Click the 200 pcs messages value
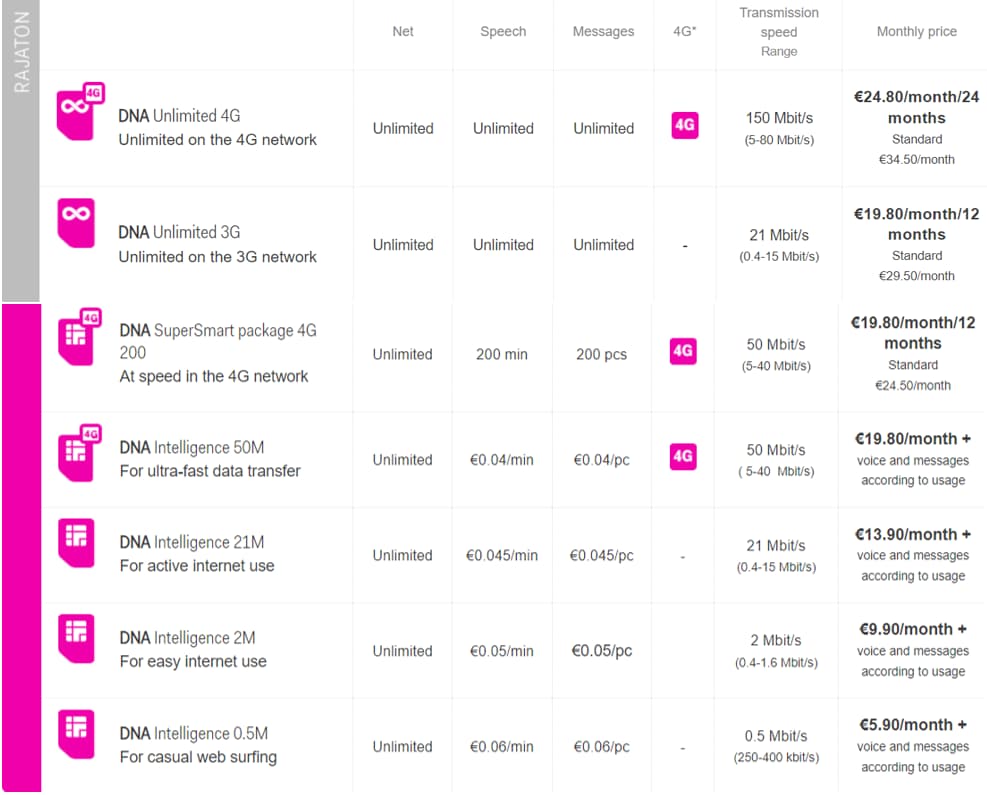 (601, 354)
